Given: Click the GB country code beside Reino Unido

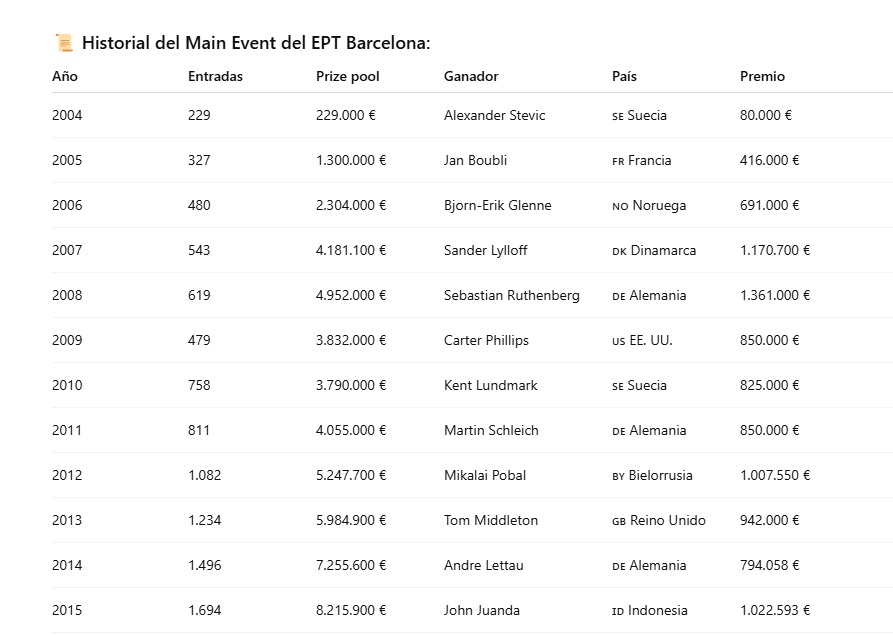Looking at the screenshot, I should coord(619,521).
